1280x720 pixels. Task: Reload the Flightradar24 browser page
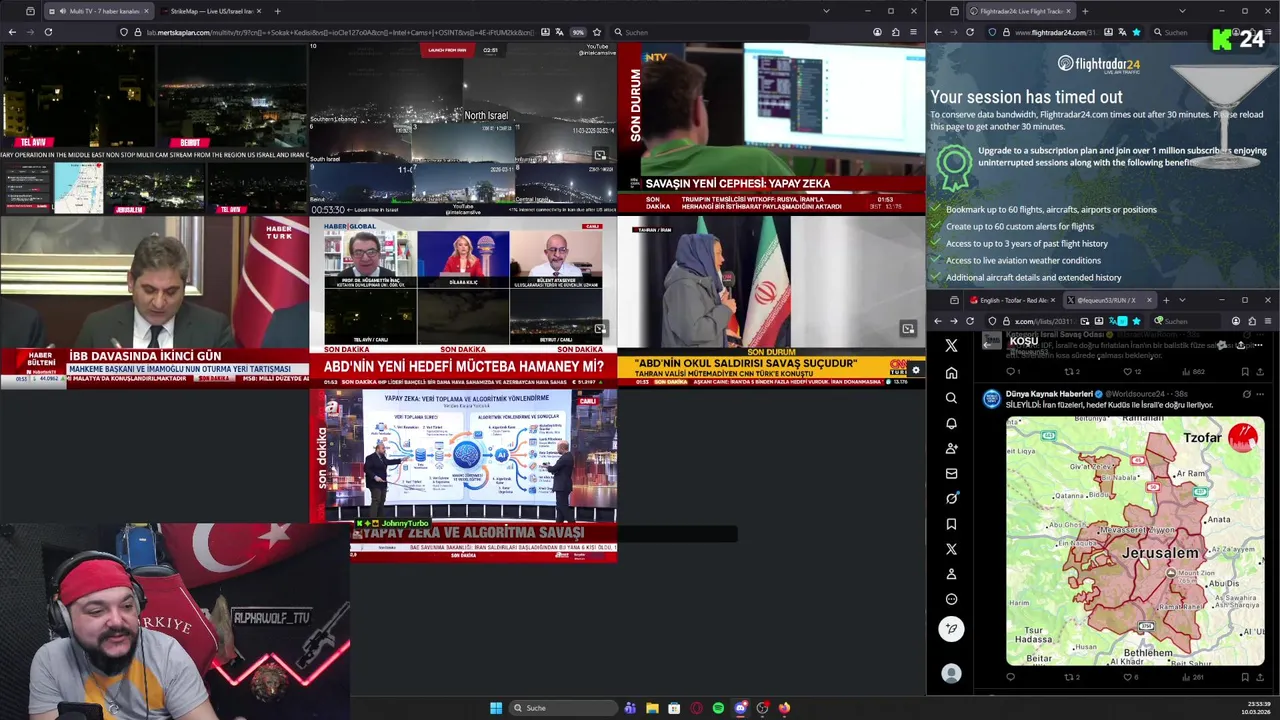pyautogui.click(x=970, y=32)
